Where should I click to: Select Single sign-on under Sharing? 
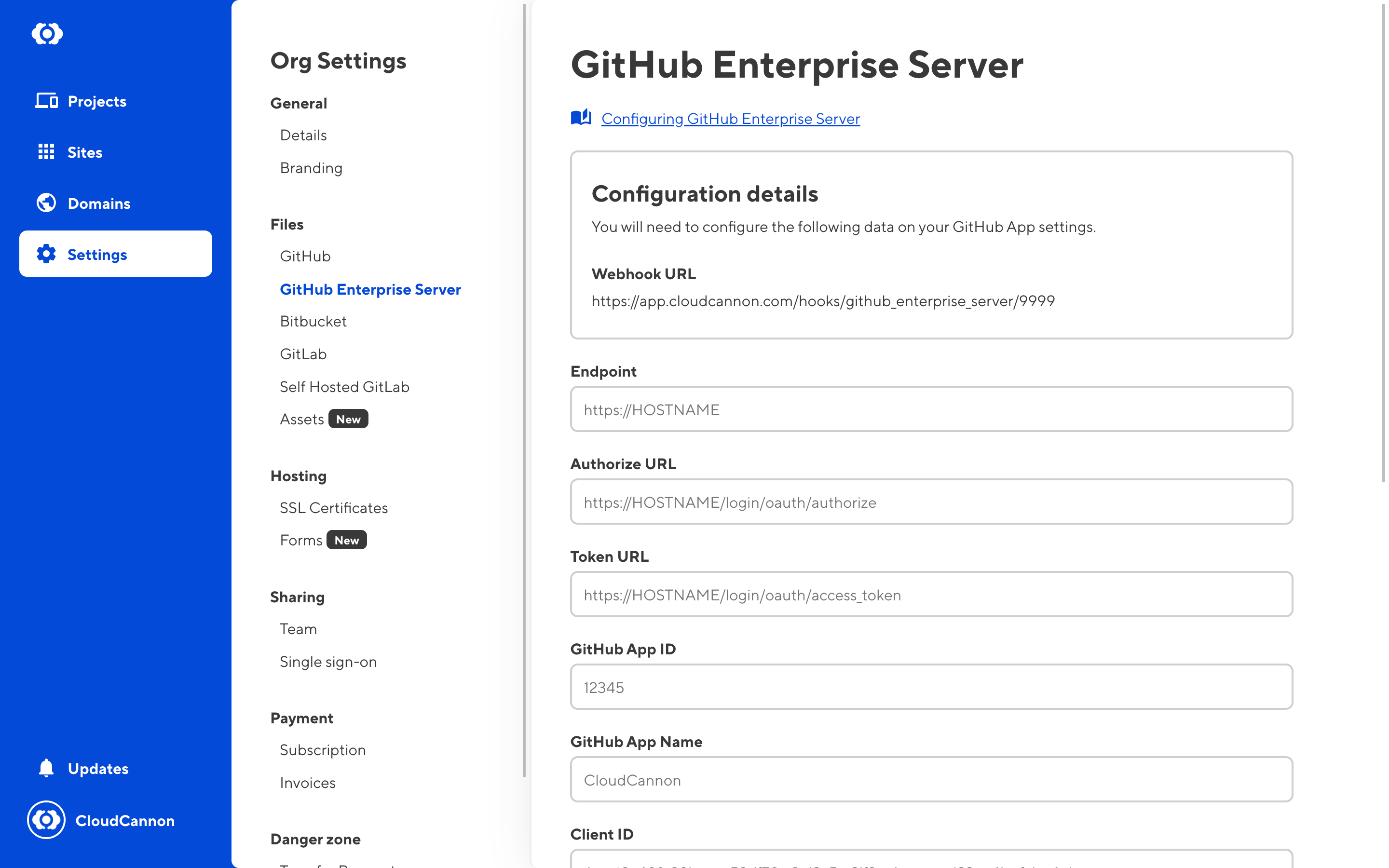pos(328,662)
